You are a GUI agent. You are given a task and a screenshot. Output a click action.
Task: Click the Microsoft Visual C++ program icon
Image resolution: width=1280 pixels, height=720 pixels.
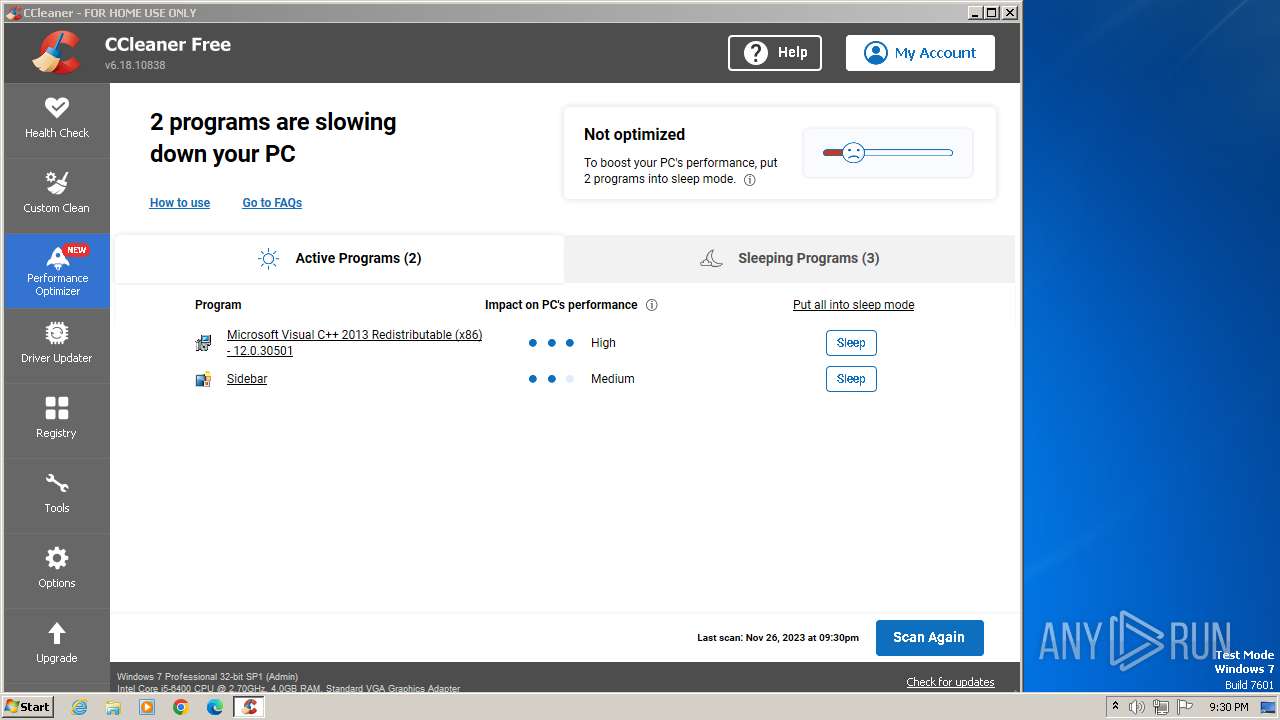point(203,343)
